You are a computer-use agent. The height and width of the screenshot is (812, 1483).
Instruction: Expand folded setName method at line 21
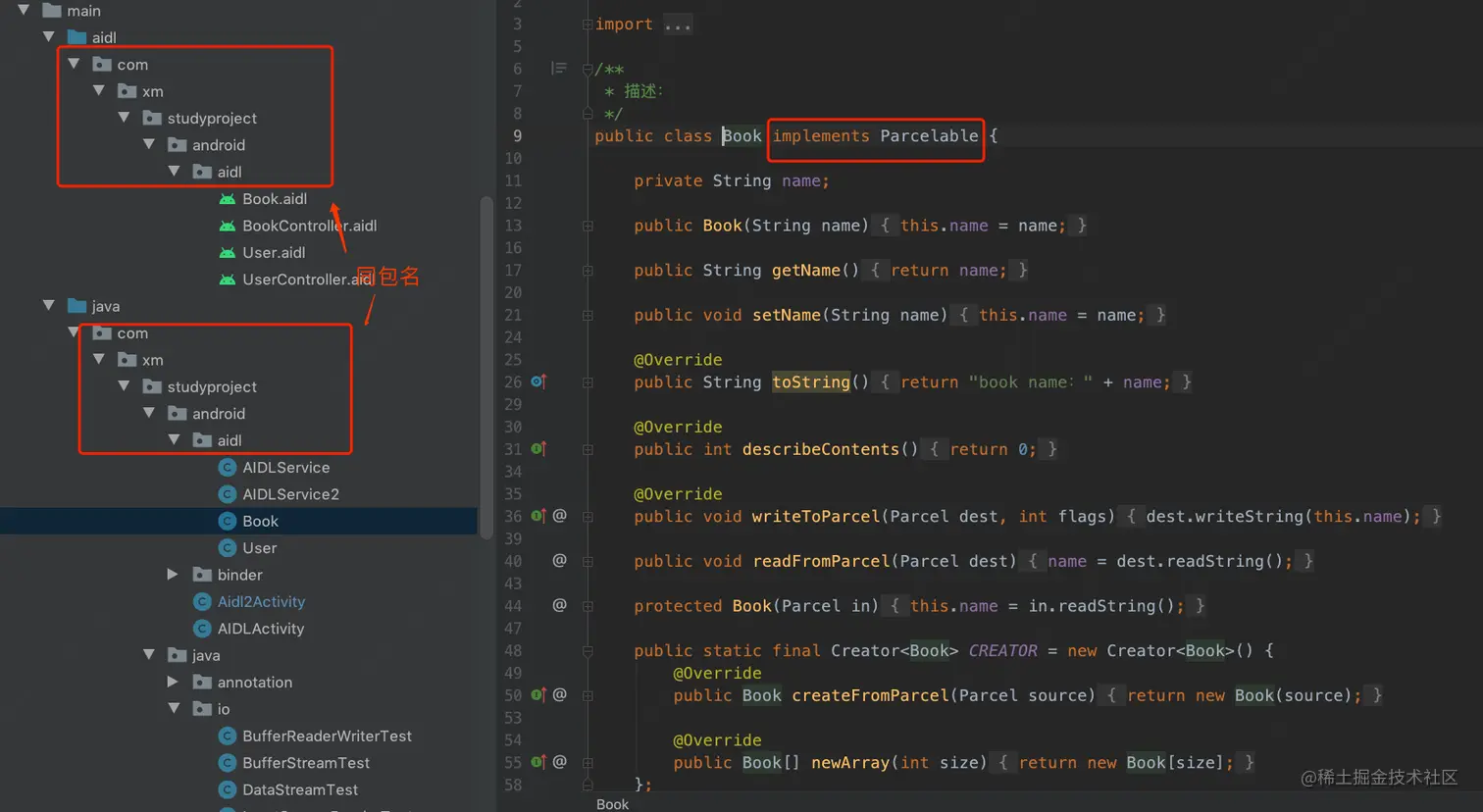click(588, 315)
